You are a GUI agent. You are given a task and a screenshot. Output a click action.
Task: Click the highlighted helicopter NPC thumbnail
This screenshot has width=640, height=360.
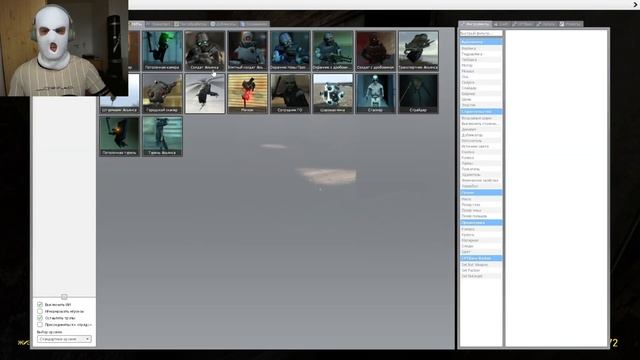click(x=205, y=93)
